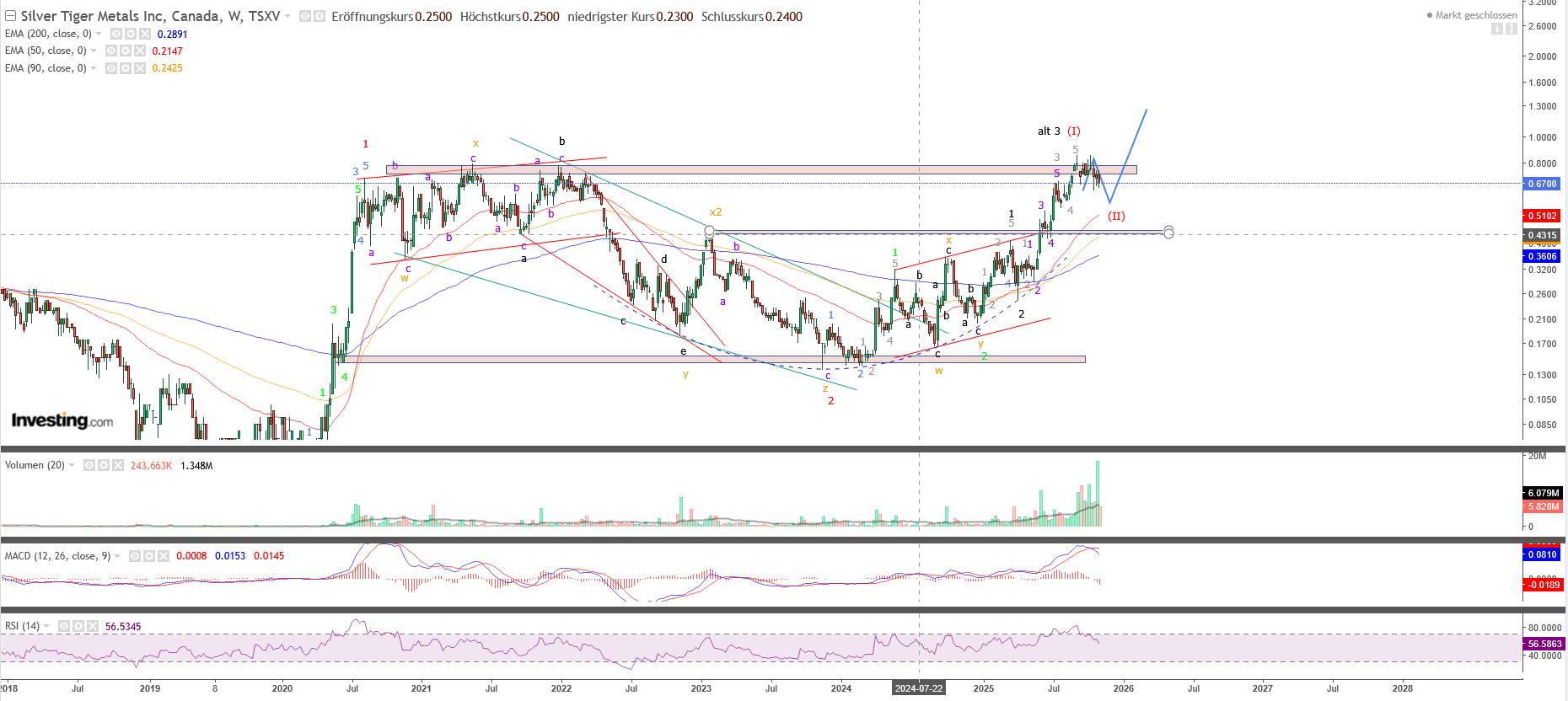Open settings gear for EMA 200 indicator
The height and width of the screenshot is (701, 1568).
pyautogui.click(x=131, y=34)
